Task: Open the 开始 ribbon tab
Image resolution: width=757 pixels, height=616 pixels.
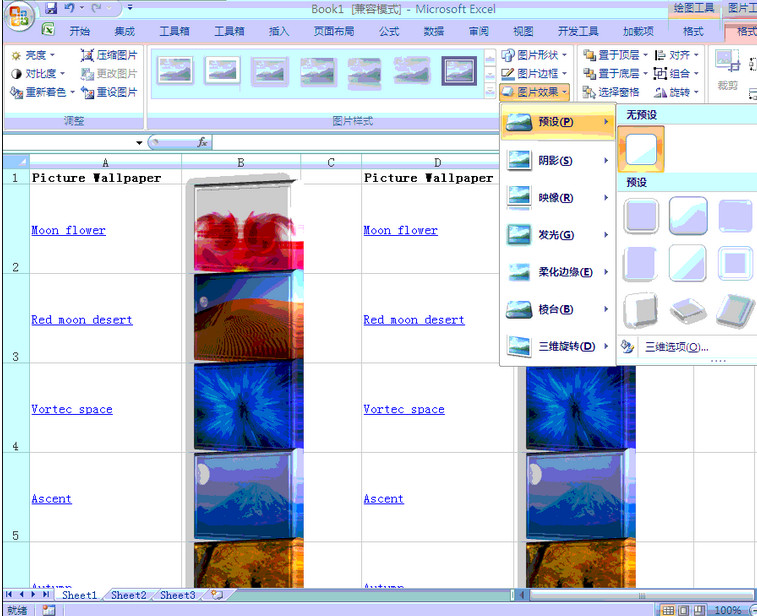Action: (x=79, y=31)
